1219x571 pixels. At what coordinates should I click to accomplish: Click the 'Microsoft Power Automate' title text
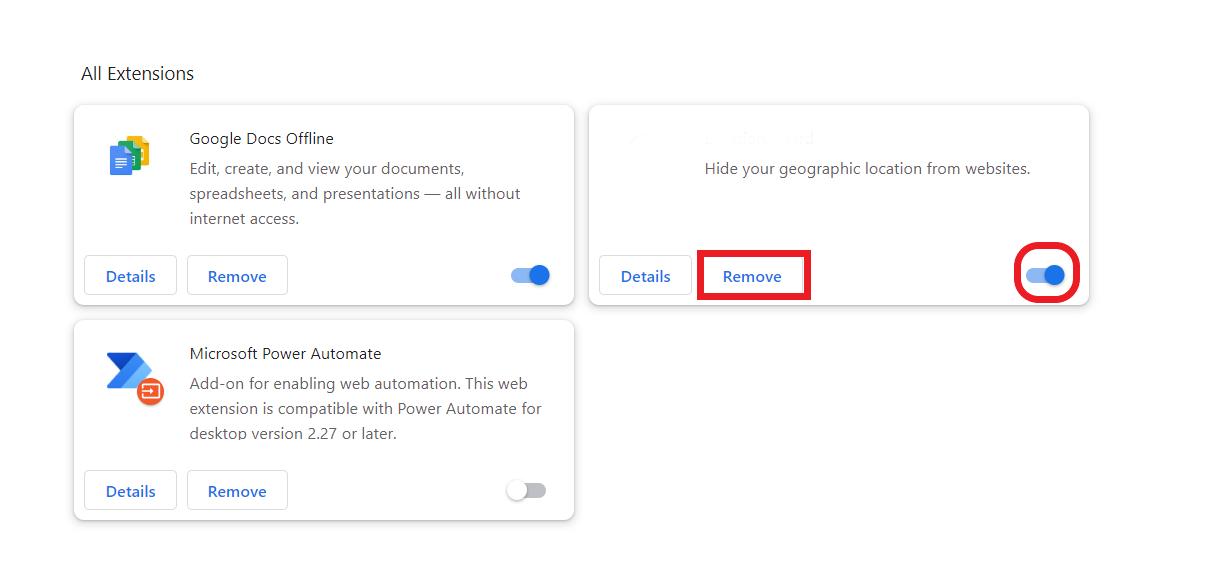tap(285, 354)
